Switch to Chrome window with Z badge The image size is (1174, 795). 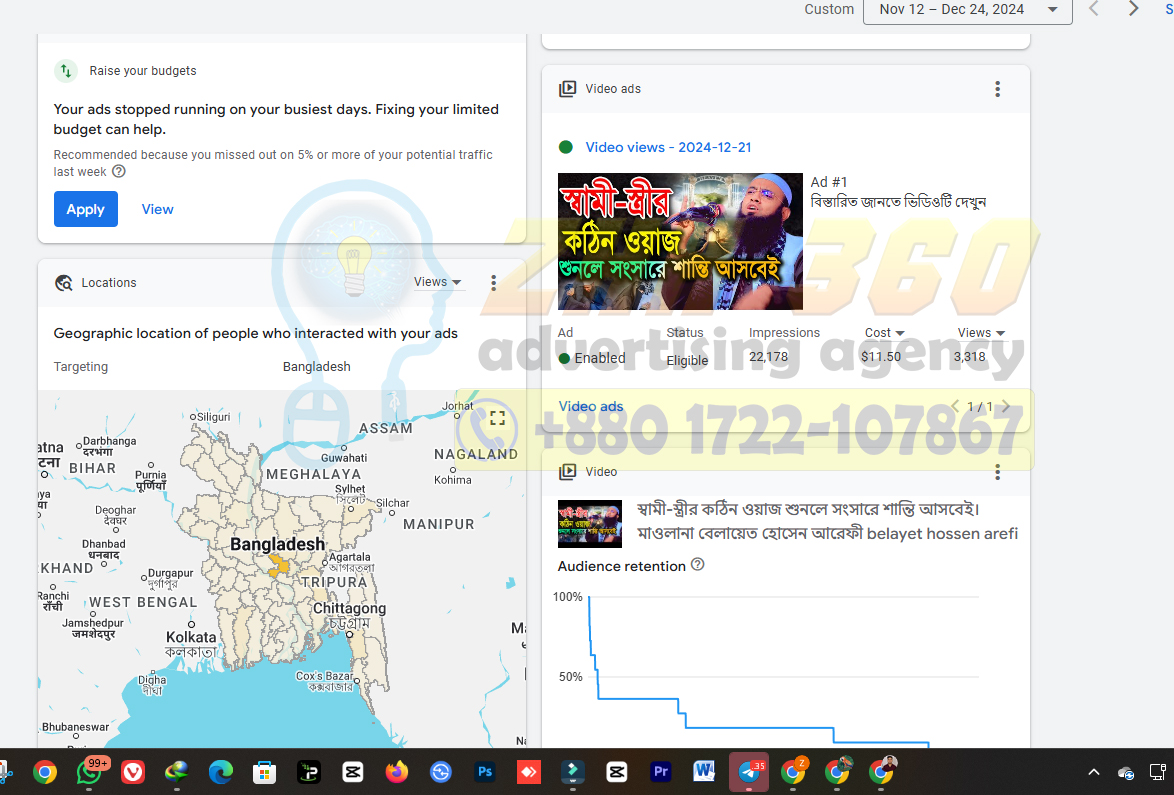click(793, 772)
